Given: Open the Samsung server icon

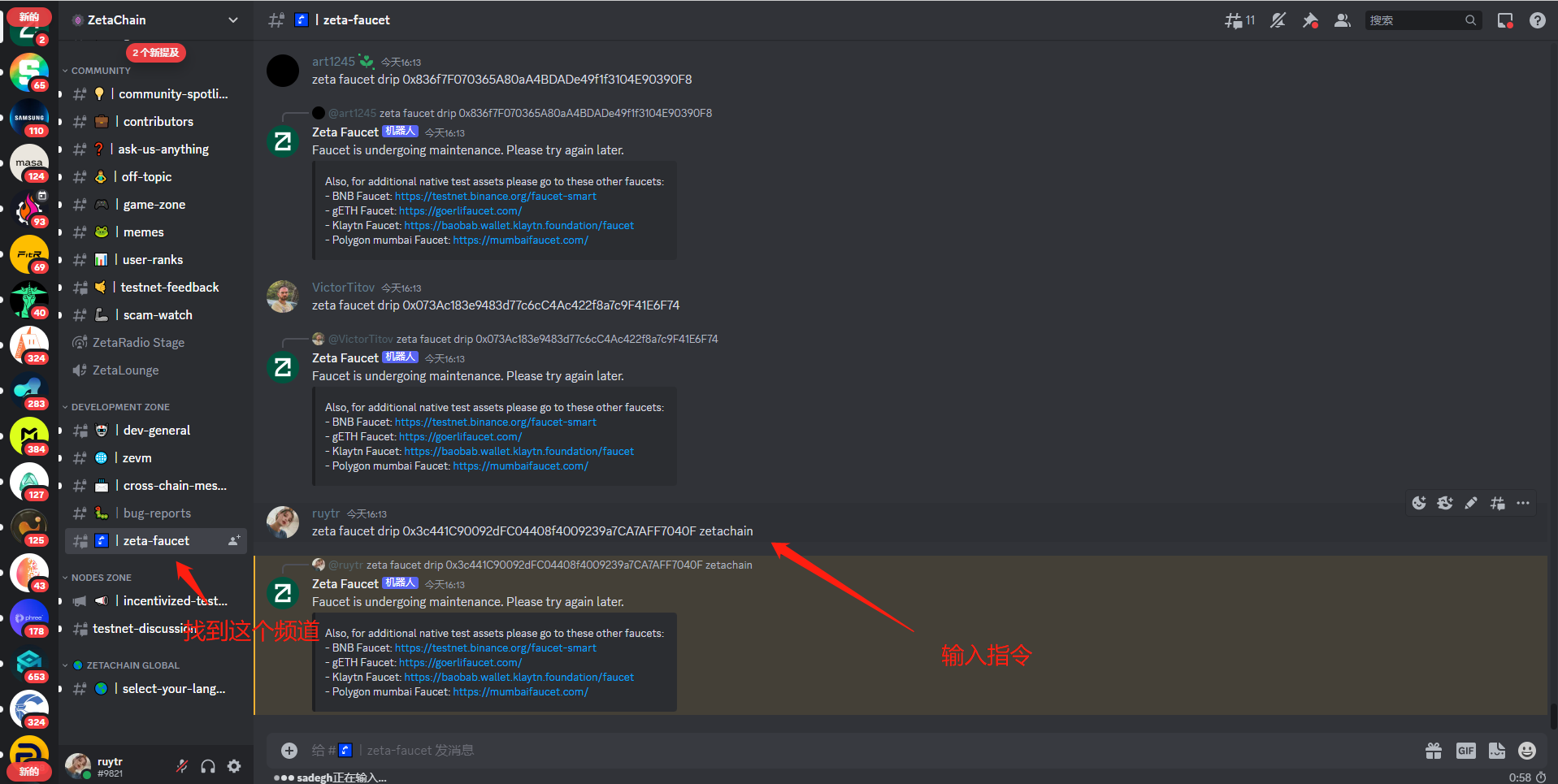Looking at the screenshot, I should [29, 119].
